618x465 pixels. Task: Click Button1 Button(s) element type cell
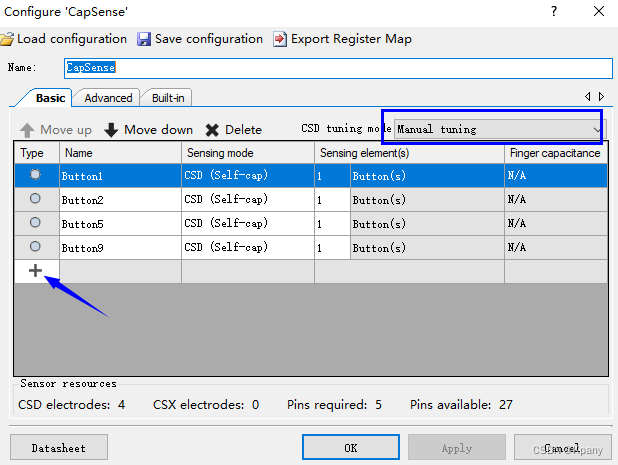427,175
